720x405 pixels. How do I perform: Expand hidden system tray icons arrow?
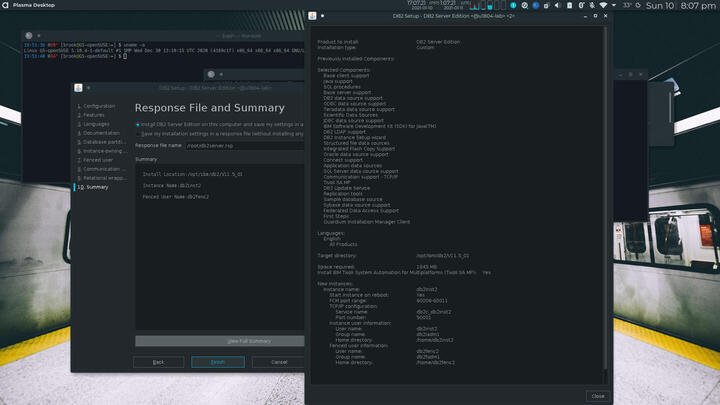click(x=614, y=6)
